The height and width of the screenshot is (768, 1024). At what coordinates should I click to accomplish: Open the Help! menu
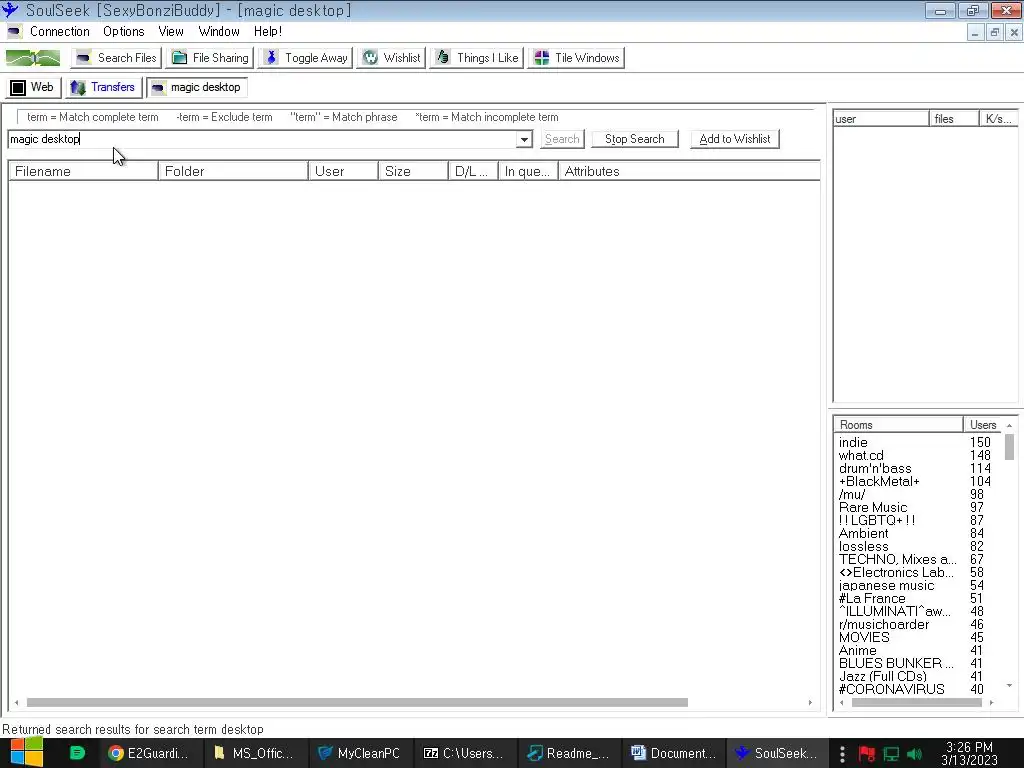[x=268, y=31]
